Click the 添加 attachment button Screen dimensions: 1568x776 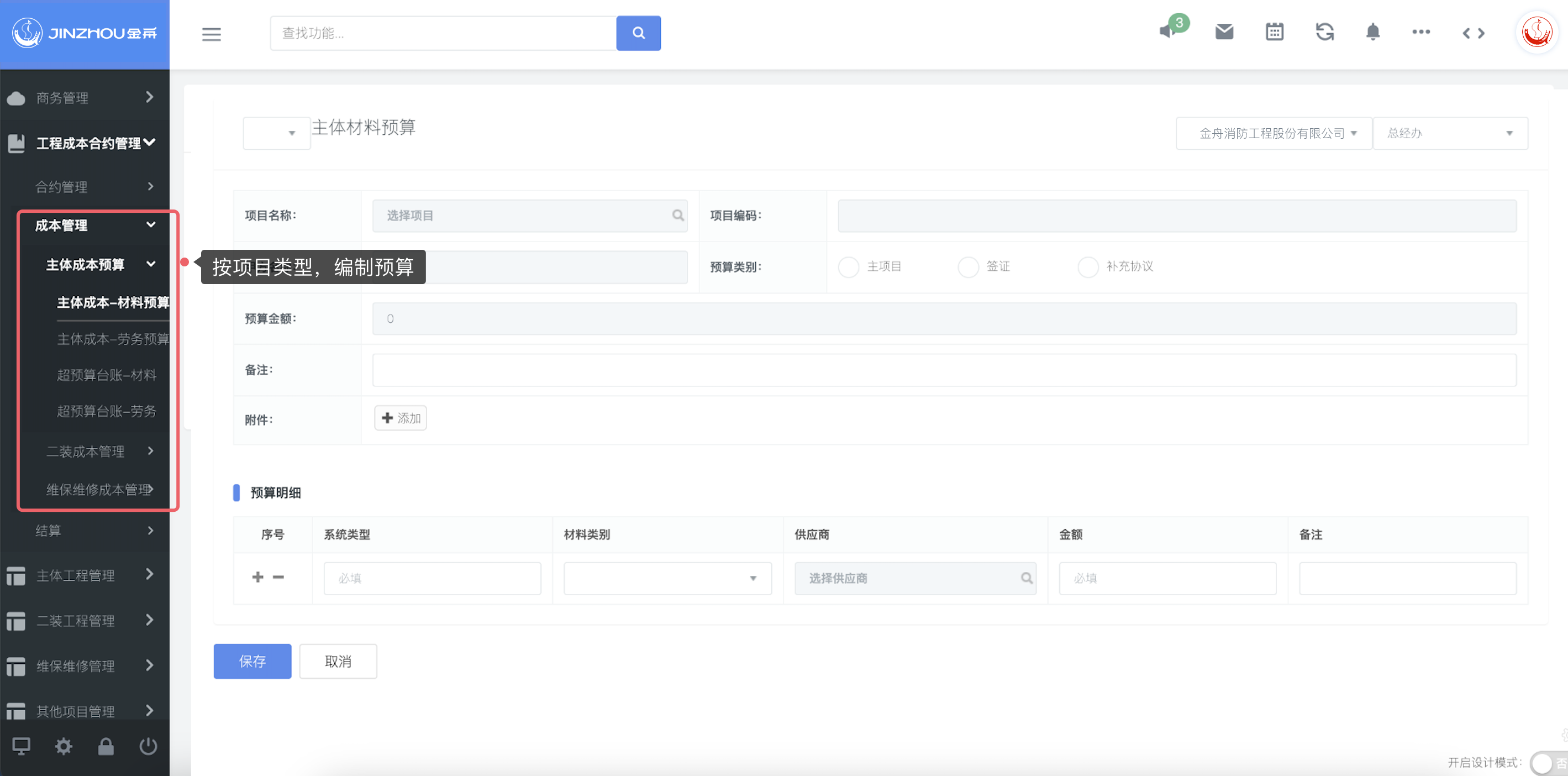tap(401, 418)
